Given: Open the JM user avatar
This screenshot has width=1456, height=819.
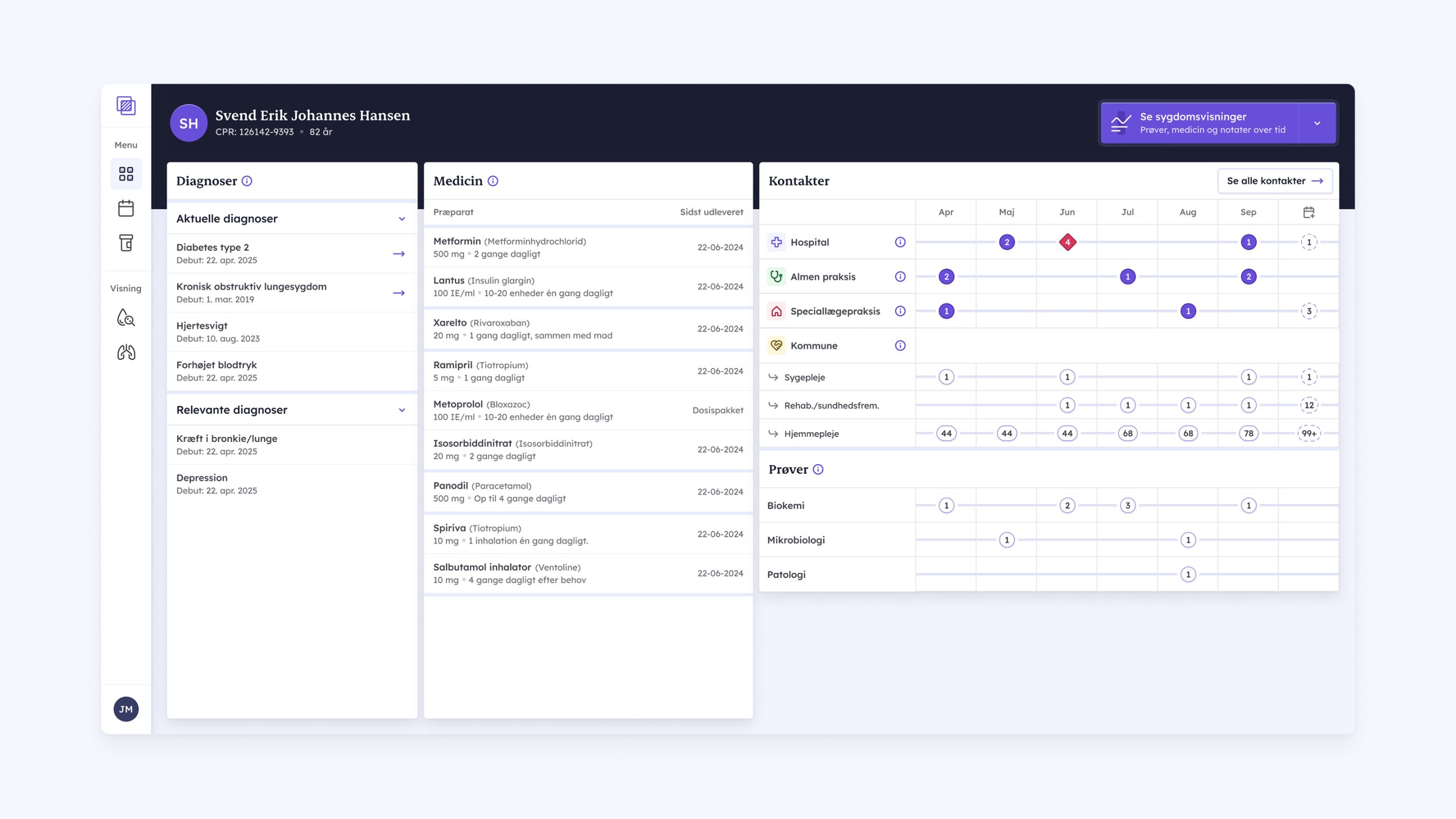Looking at the screenshot, I should (126, 709).
